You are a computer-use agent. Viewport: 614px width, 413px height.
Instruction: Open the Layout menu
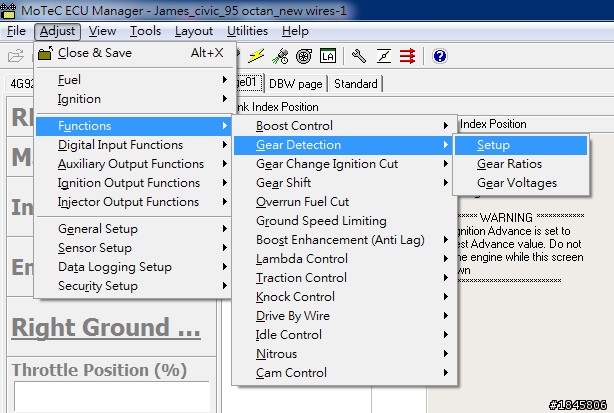click(x=194, y=31)
